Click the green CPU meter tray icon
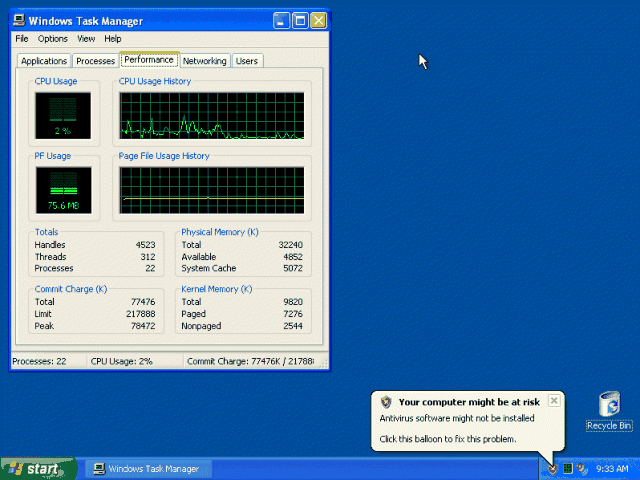Screen dimensions: 640x480 tap(567, 469)
